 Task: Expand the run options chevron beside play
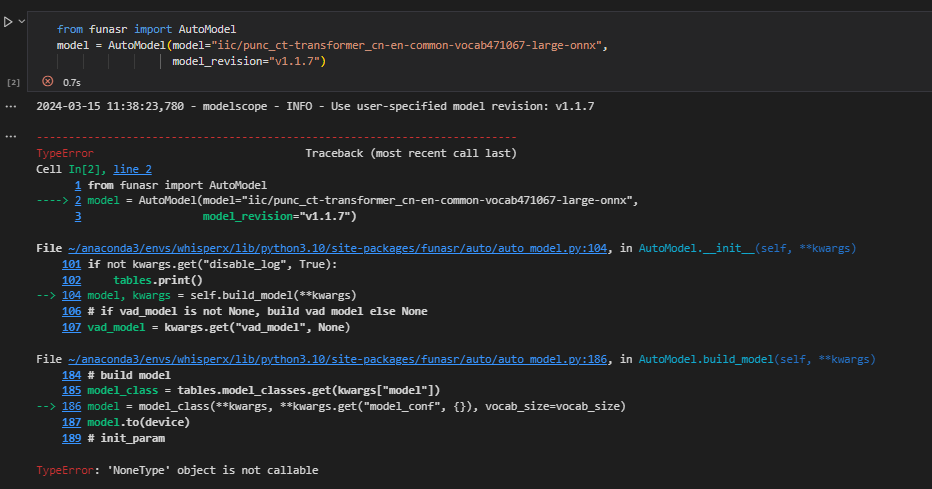click(x=21, y=21)
